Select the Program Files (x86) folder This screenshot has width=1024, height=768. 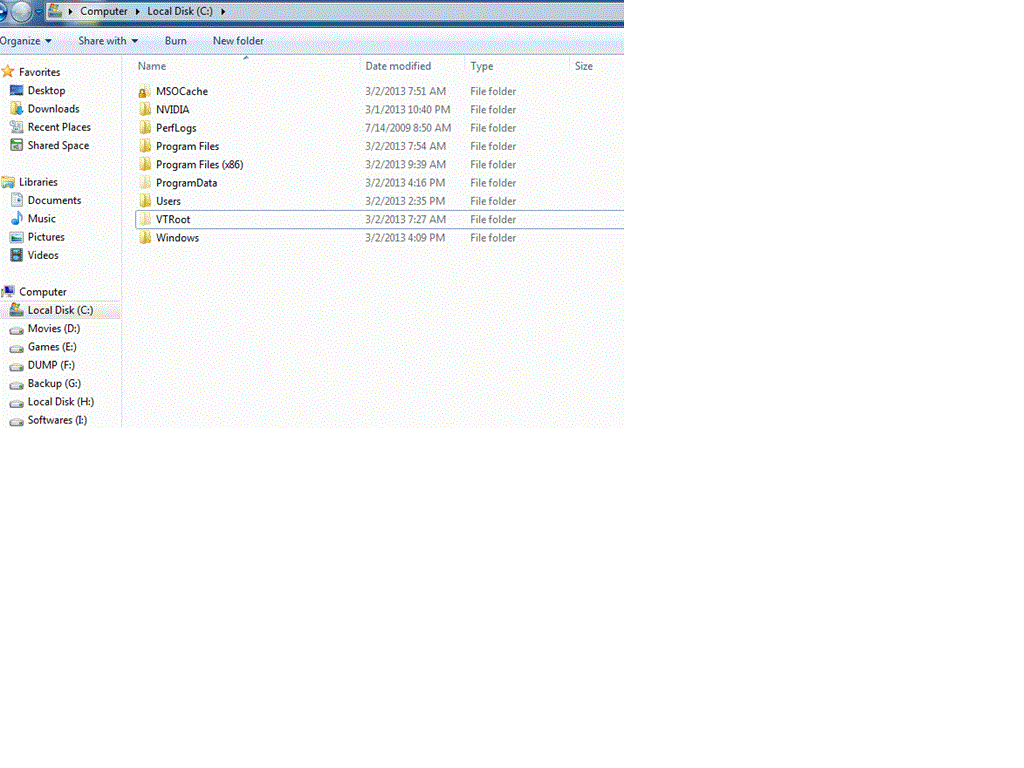click(199, 165)
